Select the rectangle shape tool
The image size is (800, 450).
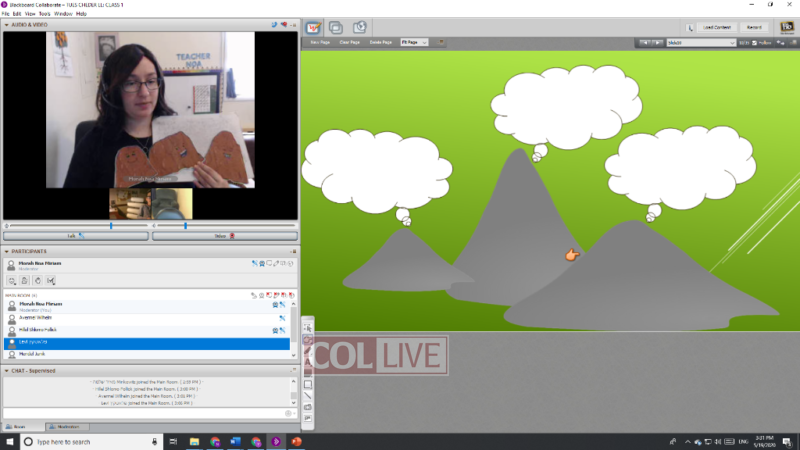[308, 384]
